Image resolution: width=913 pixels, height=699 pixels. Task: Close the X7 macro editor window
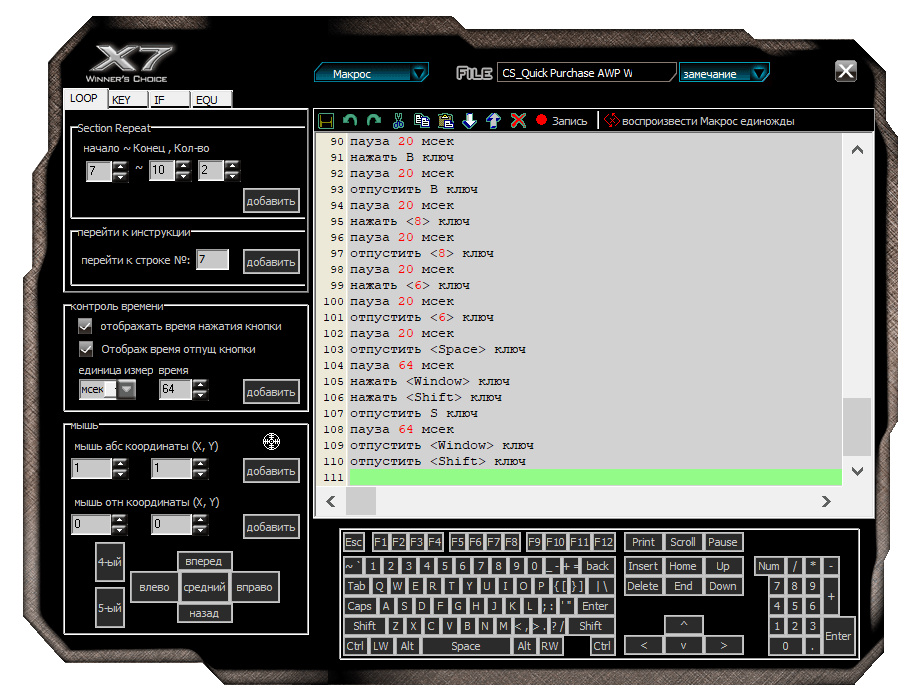click(x=845, y=71)
